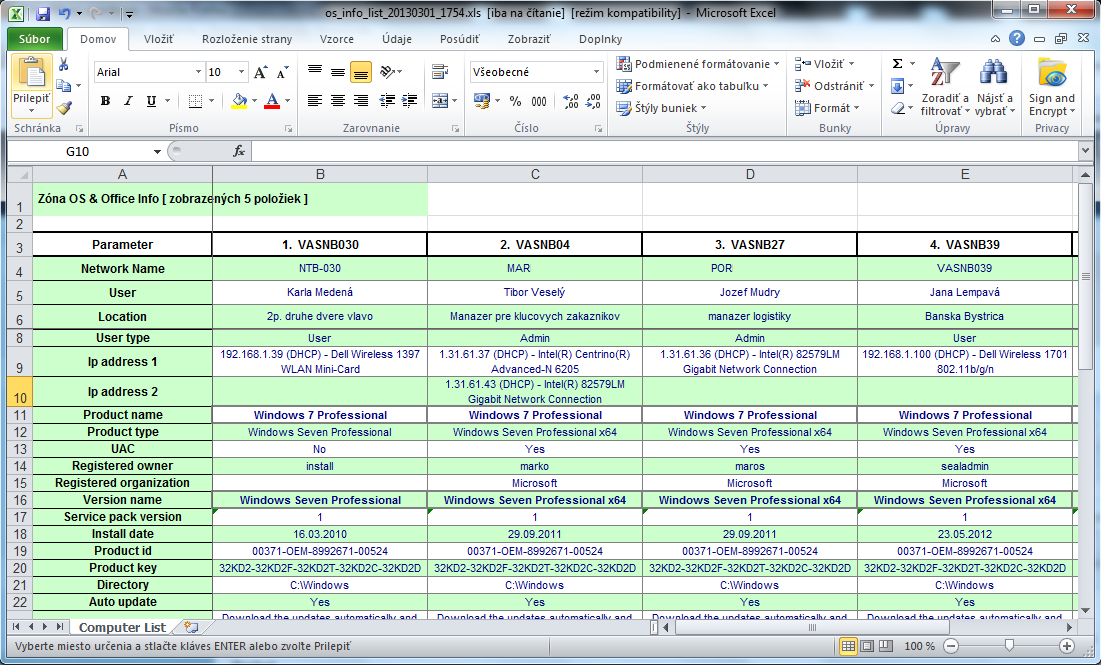Screen dimensions: 1101x665
Task: Click the red font color A icon
Action: click(x=272, y=101)
